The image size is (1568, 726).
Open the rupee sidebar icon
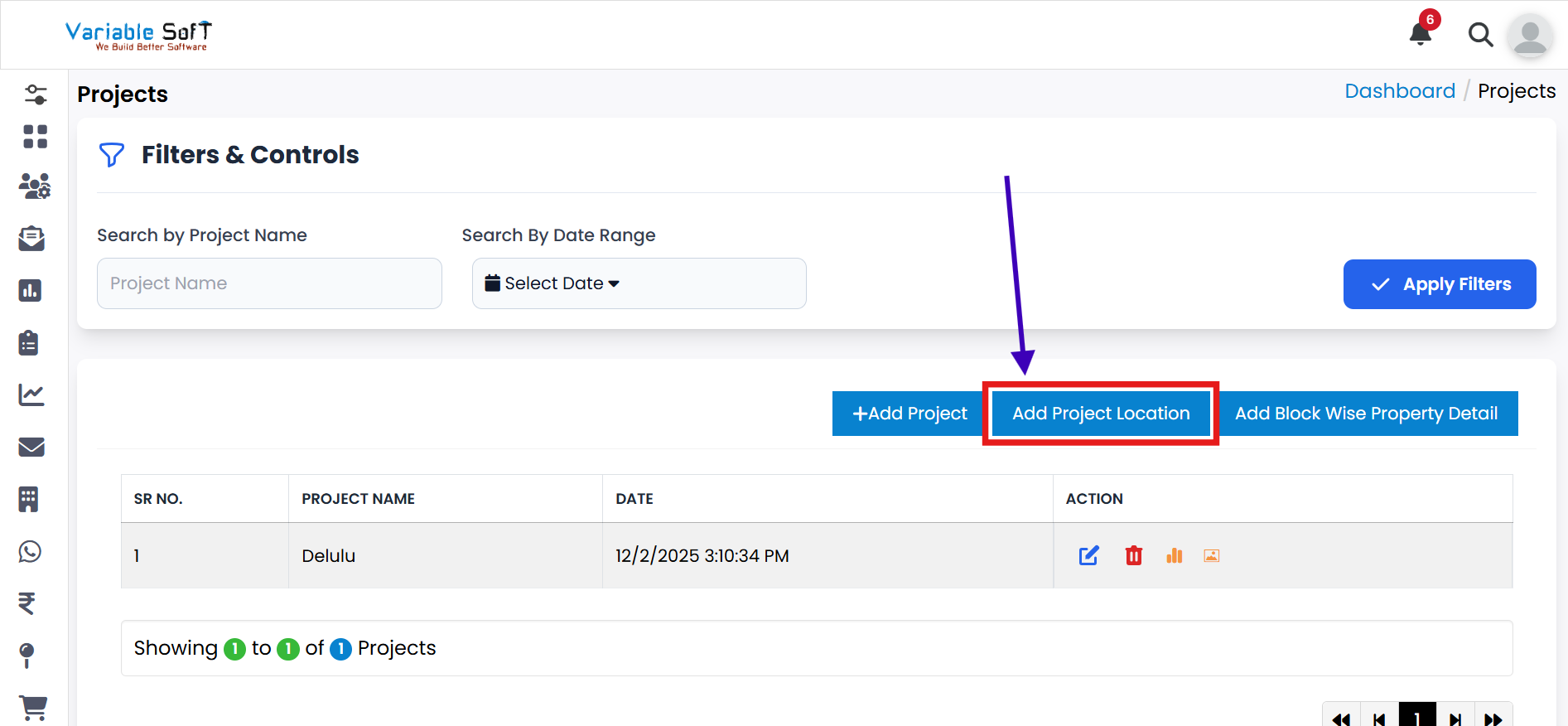27,603
